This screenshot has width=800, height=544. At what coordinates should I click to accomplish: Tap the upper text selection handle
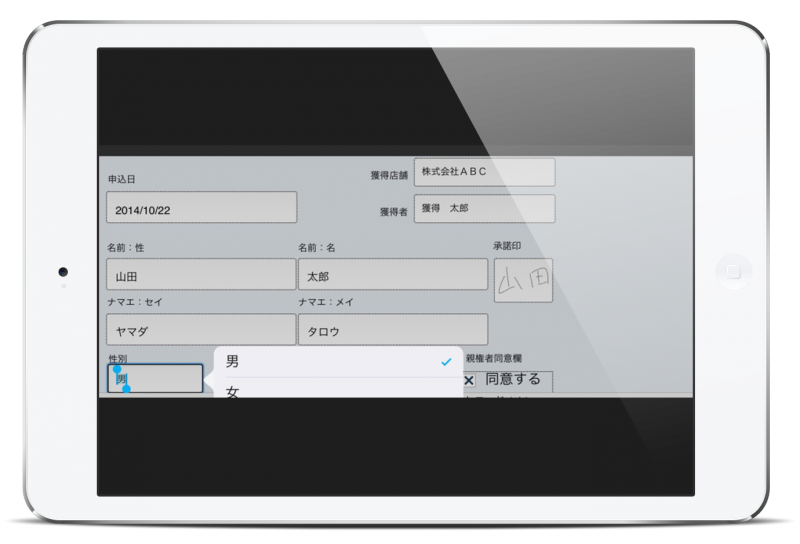(x=117, y=368)
